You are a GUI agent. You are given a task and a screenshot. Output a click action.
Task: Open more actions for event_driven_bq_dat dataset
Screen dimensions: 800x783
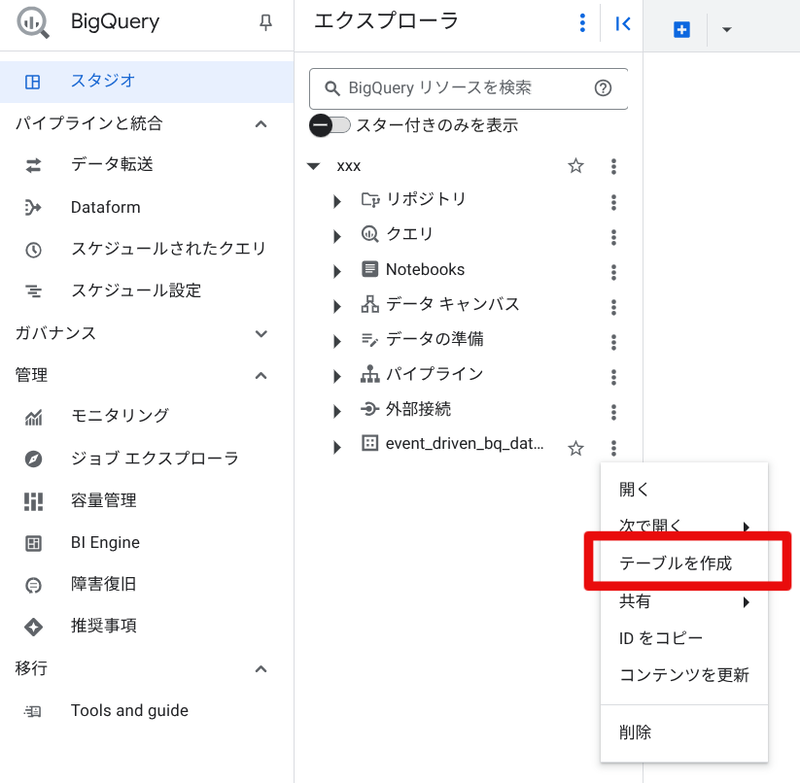click(613, 448)
